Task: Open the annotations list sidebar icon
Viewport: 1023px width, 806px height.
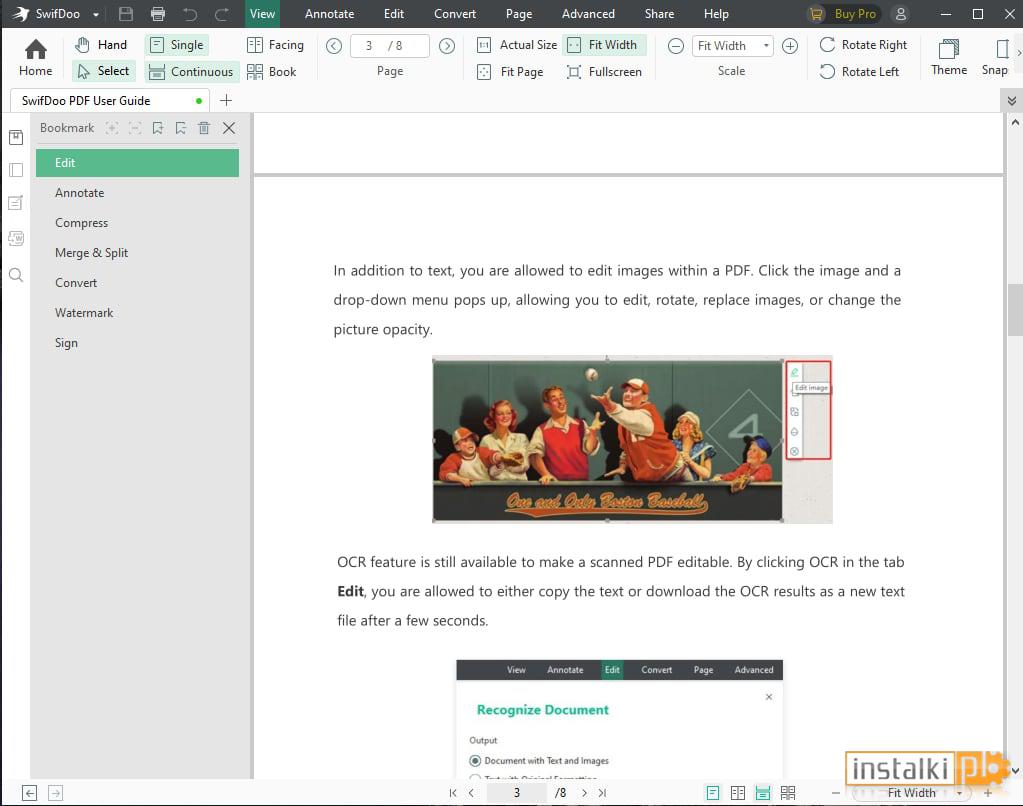Action: point(16,203)
